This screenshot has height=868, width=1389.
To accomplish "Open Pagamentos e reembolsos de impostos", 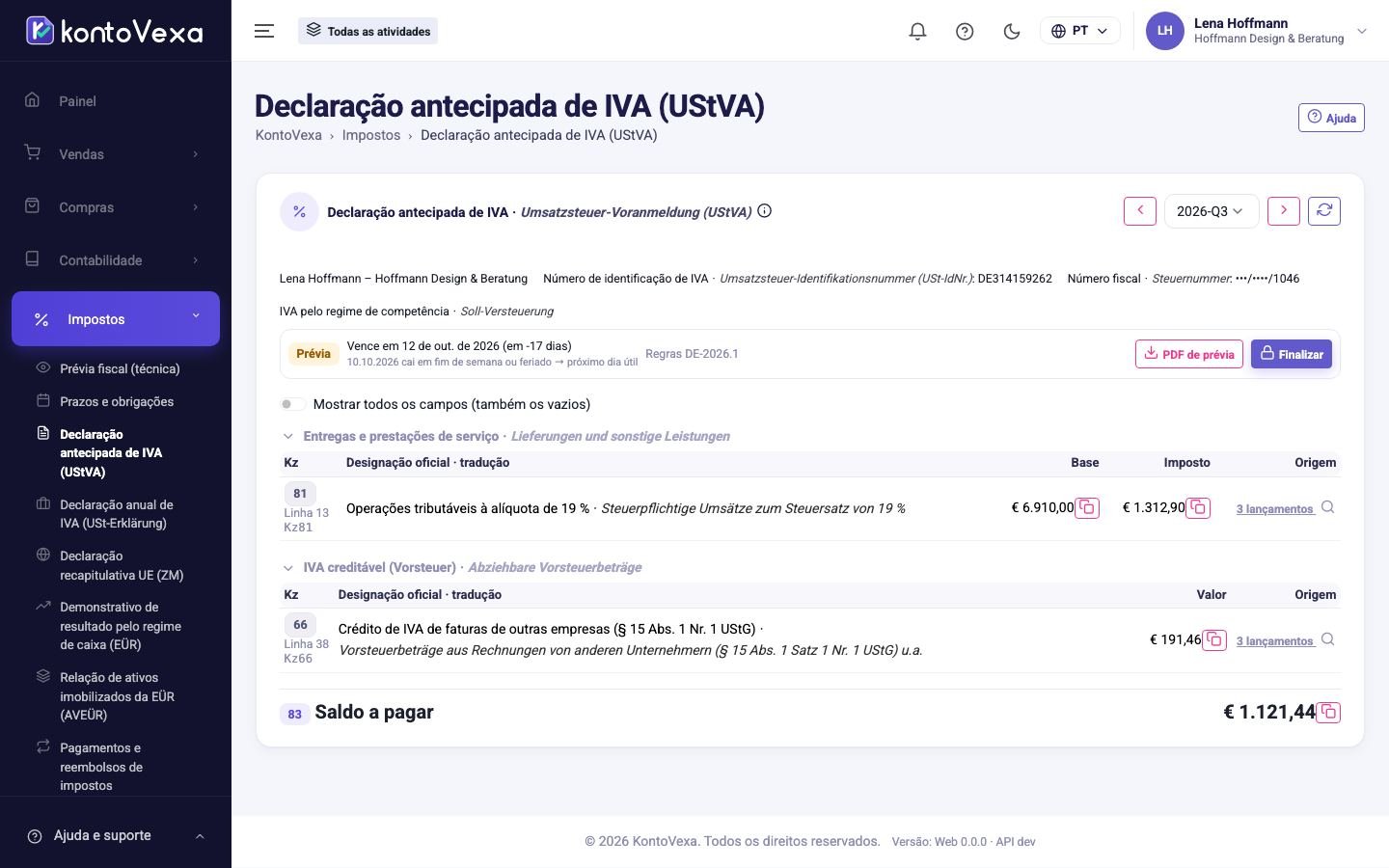I will [101, 767].
